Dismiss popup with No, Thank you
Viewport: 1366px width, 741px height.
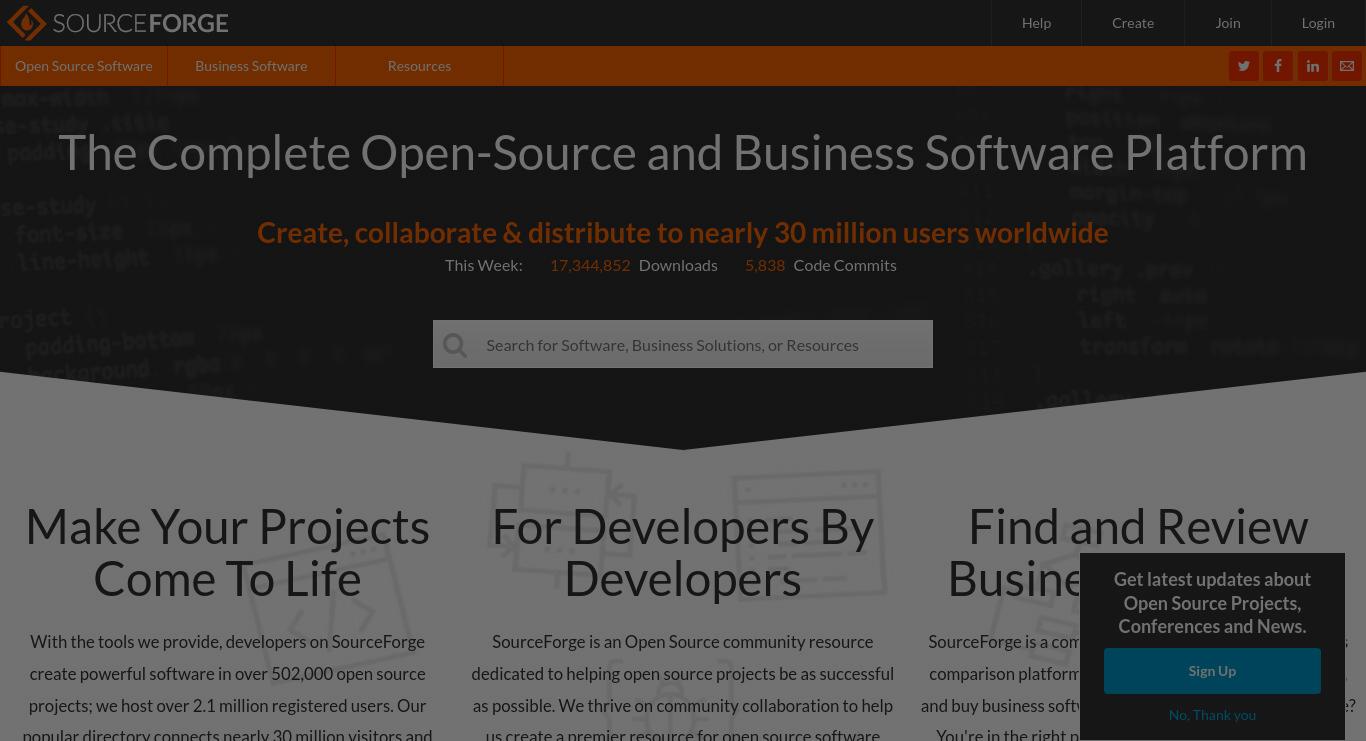1212,715
